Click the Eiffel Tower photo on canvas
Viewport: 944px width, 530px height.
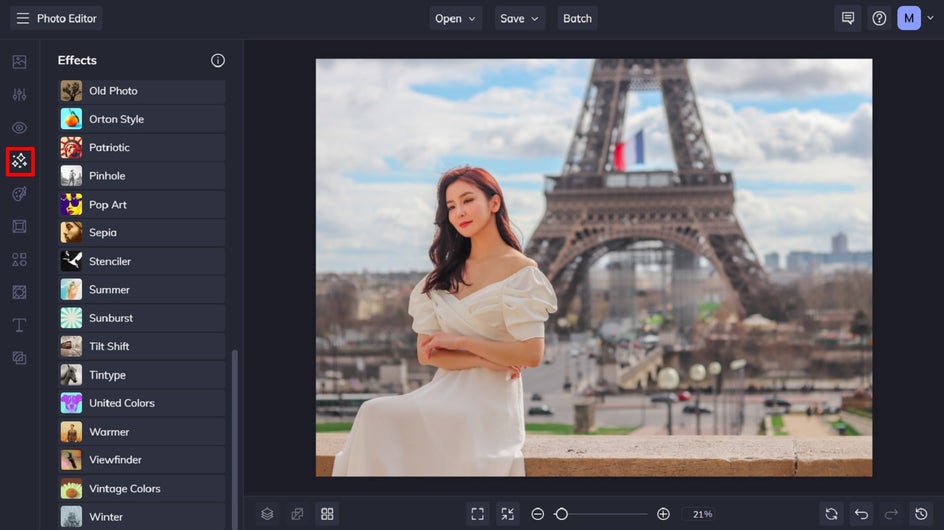594,267
